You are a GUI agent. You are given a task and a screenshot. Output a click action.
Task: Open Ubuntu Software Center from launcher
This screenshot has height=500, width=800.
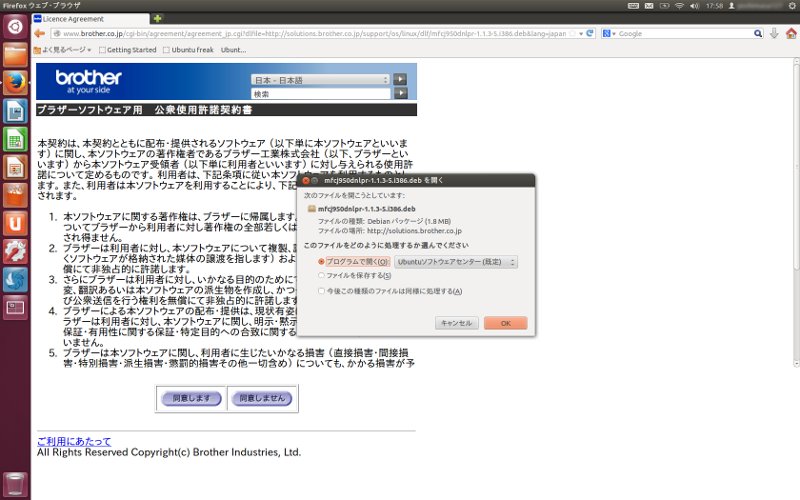(15, 195)
